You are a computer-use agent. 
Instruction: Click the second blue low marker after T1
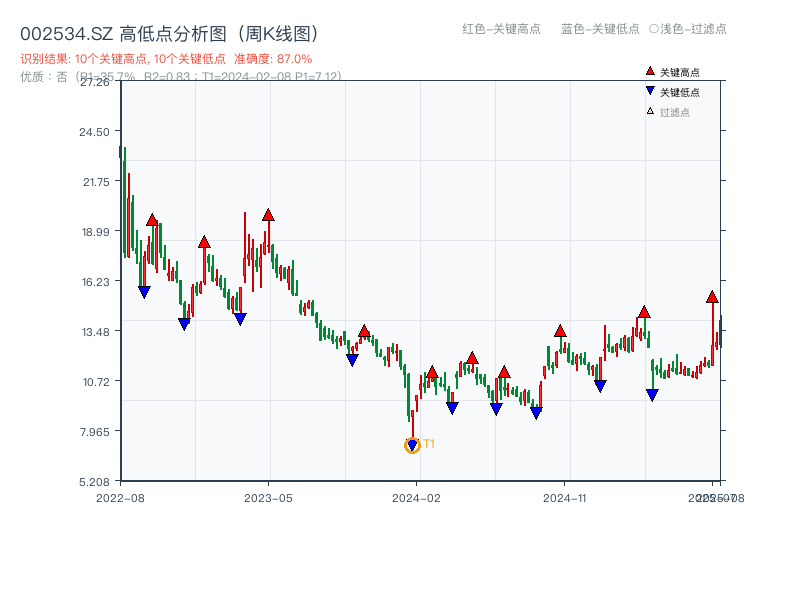click(496, 409)
